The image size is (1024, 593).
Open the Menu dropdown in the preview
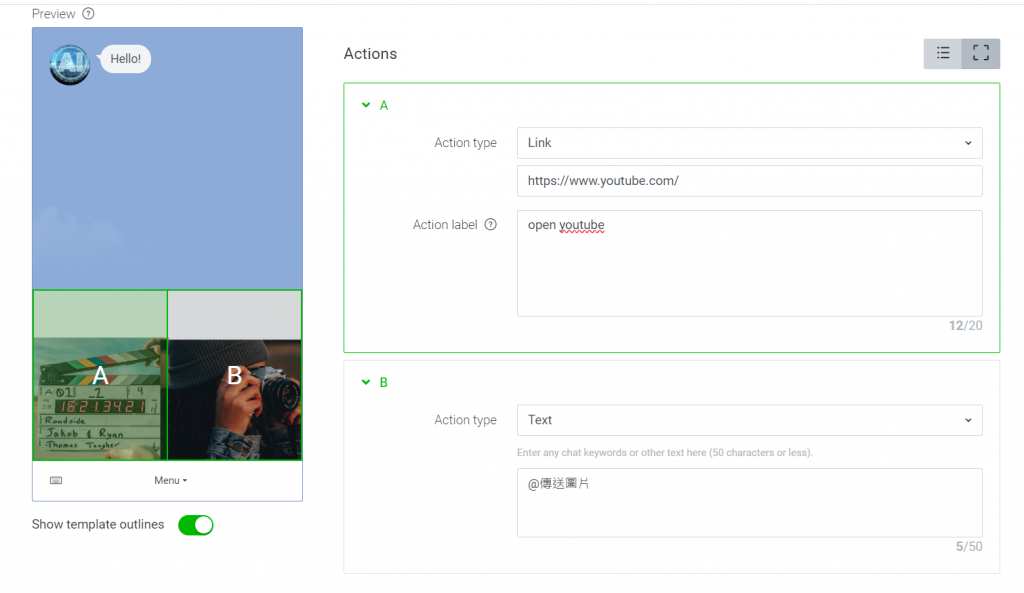pos(170,481)
